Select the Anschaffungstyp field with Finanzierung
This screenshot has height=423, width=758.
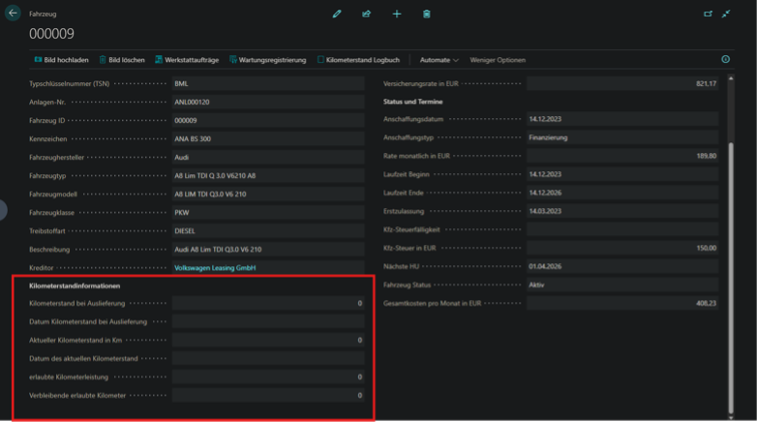[620, 138]
